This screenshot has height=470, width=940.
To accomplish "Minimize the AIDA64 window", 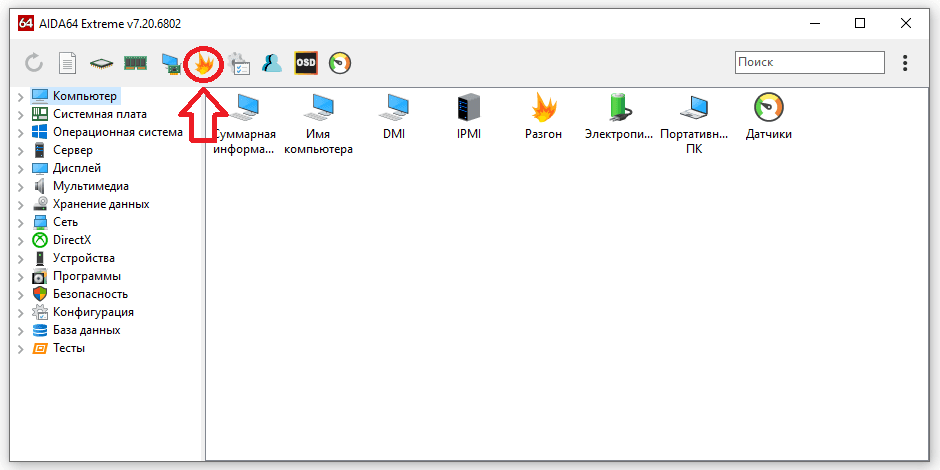I will (814, 23).
